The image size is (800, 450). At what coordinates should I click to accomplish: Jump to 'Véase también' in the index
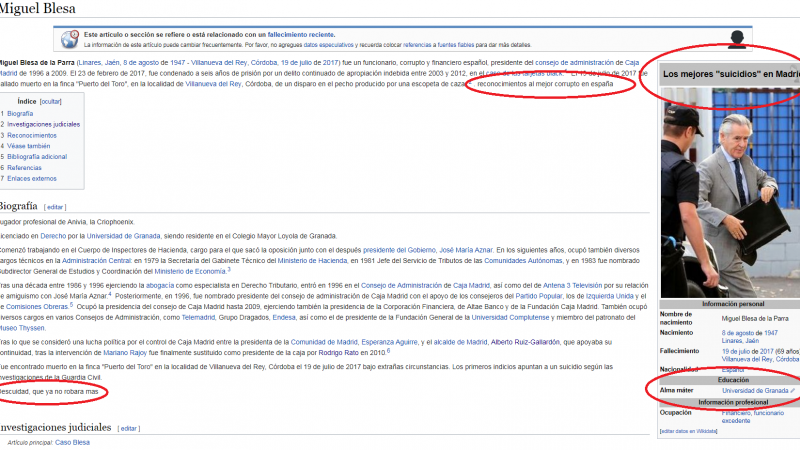29,146
